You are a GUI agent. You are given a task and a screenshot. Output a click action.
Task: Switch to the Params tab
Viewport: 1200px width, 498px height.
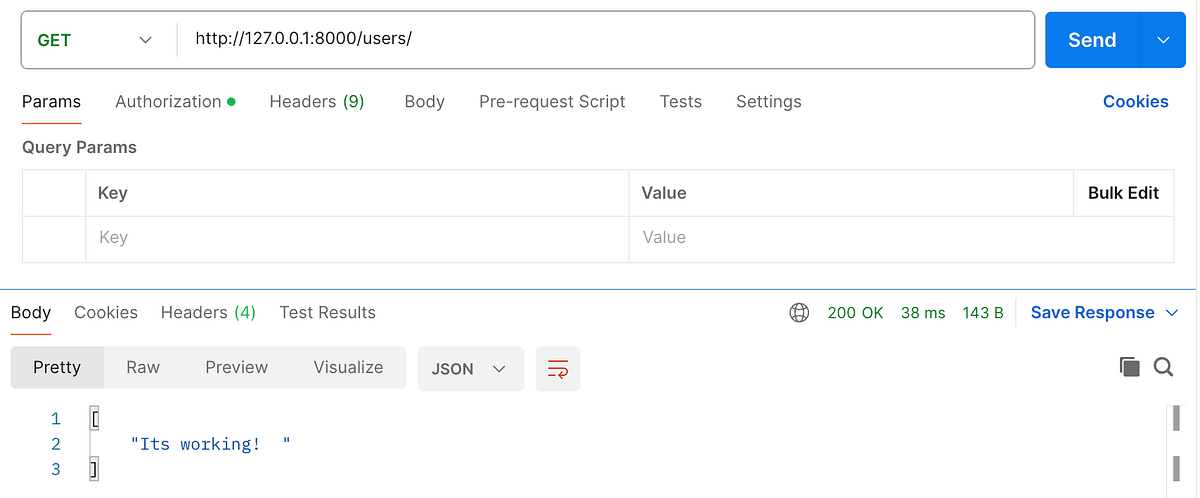[51, 101]
